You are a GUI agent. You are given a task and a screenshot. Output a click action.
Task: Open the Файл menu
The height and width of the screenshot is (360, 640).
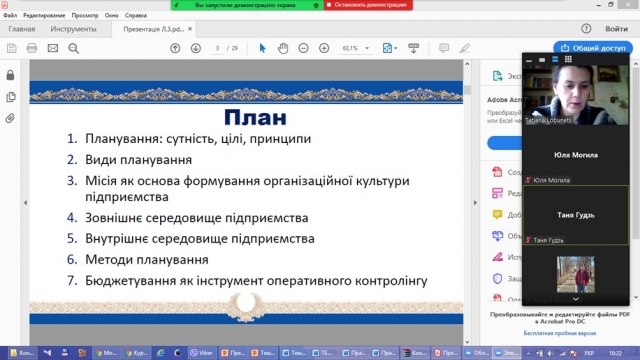pos(10,15)
